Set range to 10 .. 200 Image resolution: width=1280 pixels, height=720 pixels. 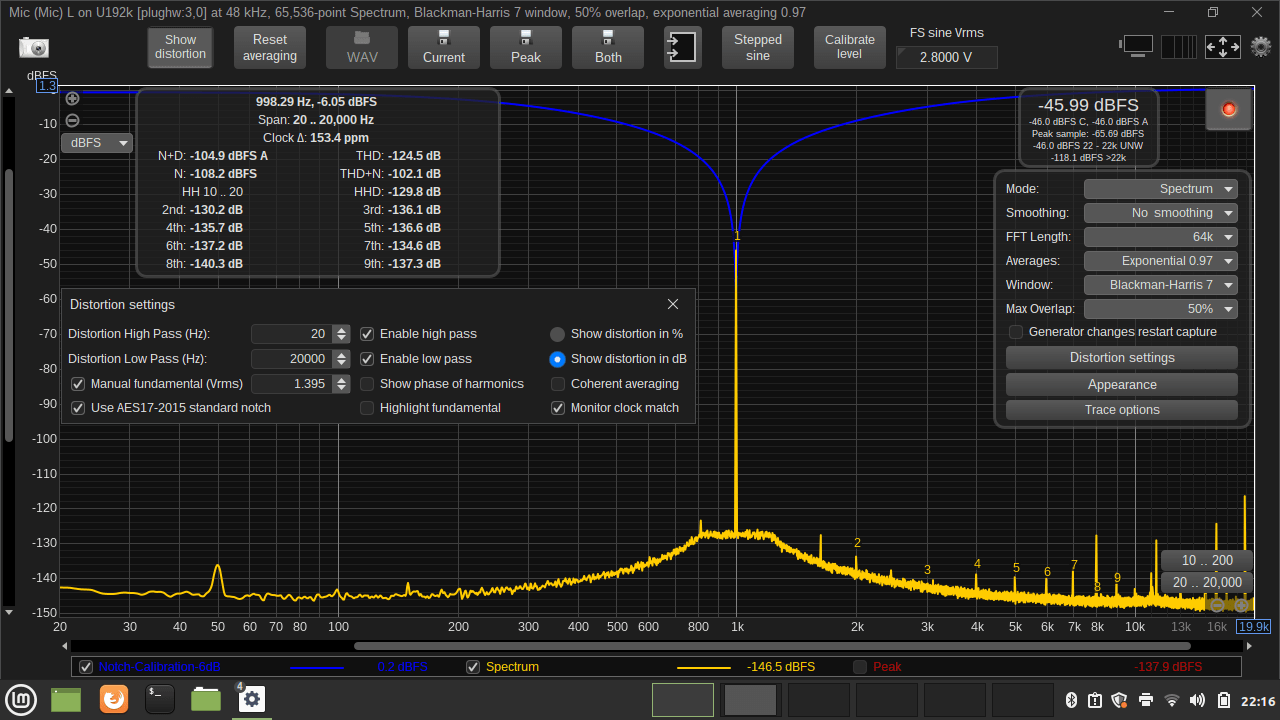[x=1207, y=561]
